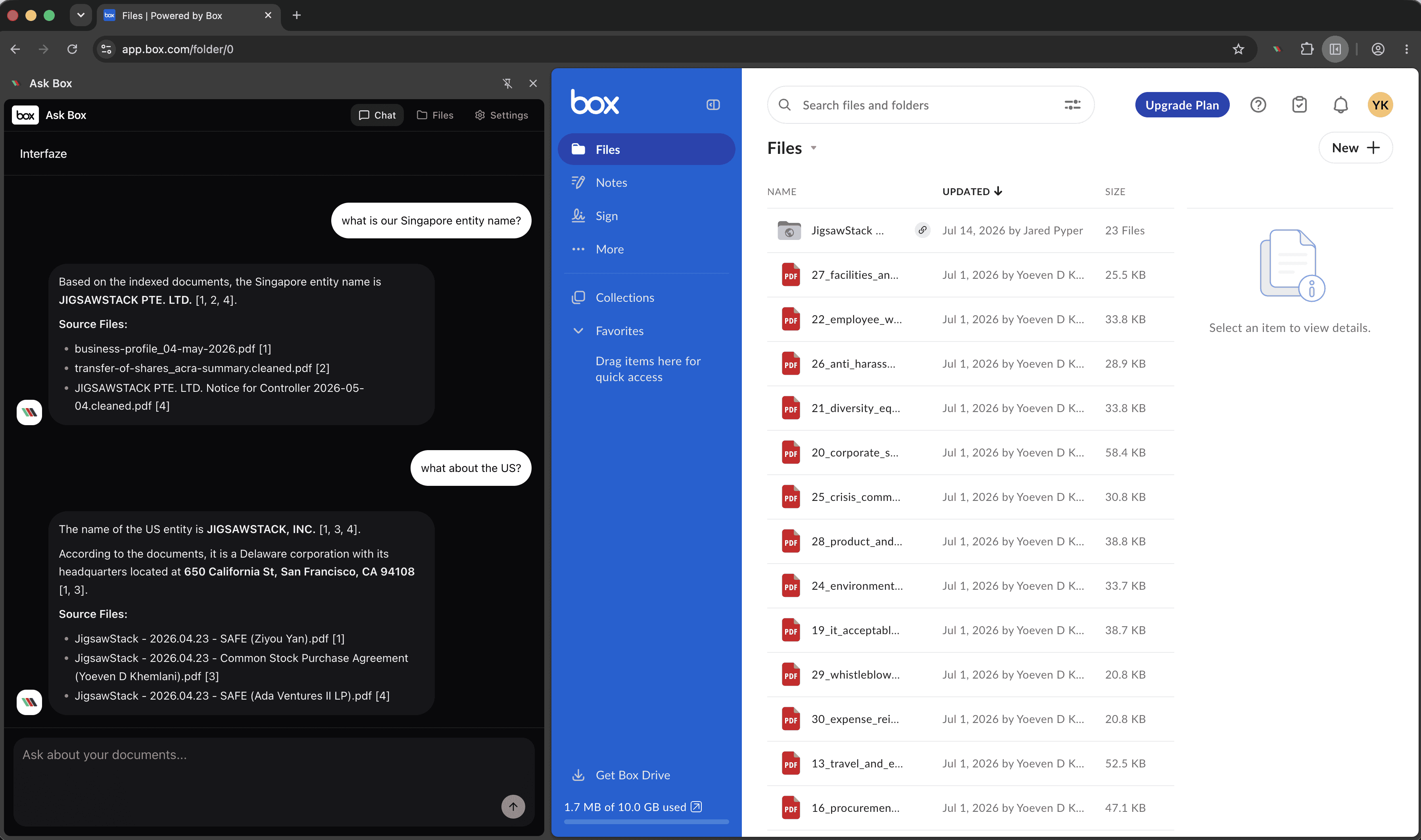Switch to Files tab in Ask Box
Viewport: 1421px width, 840px height.
pos(435,115)
